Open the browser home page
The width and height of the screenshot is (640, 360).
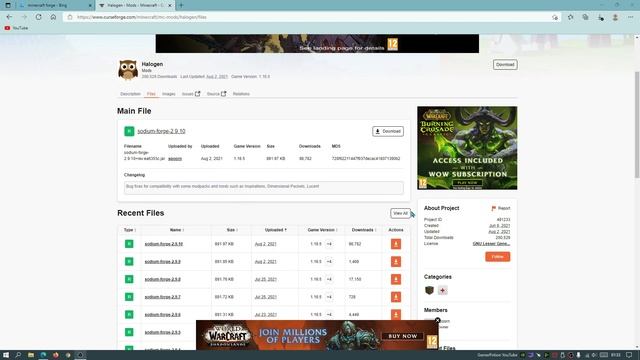click(x=53, y=17)
